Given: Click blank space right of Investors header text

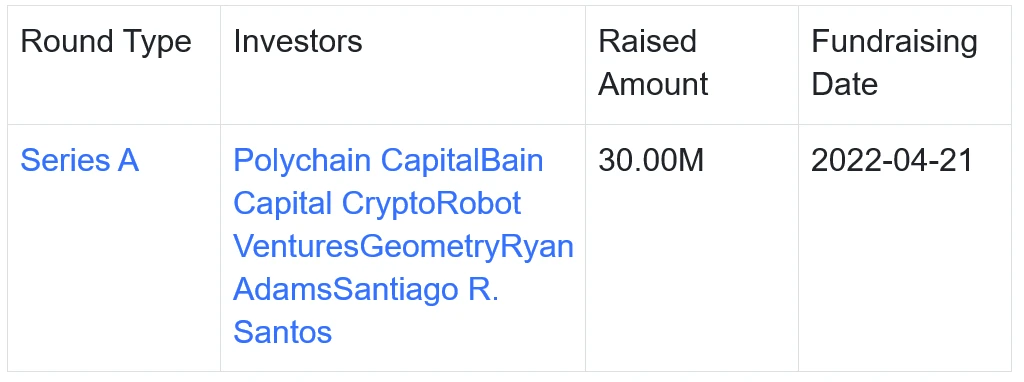Looking at the screenshot, I should click(x=473, y=42).
